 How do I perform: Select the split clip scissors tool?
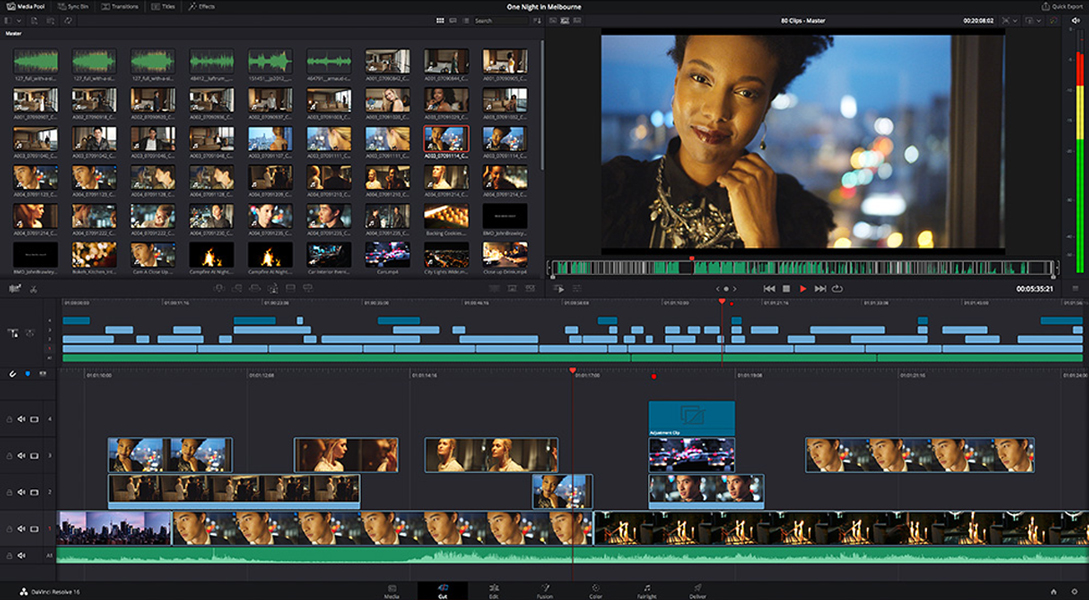pyautogui.click(x=33, y=288)
